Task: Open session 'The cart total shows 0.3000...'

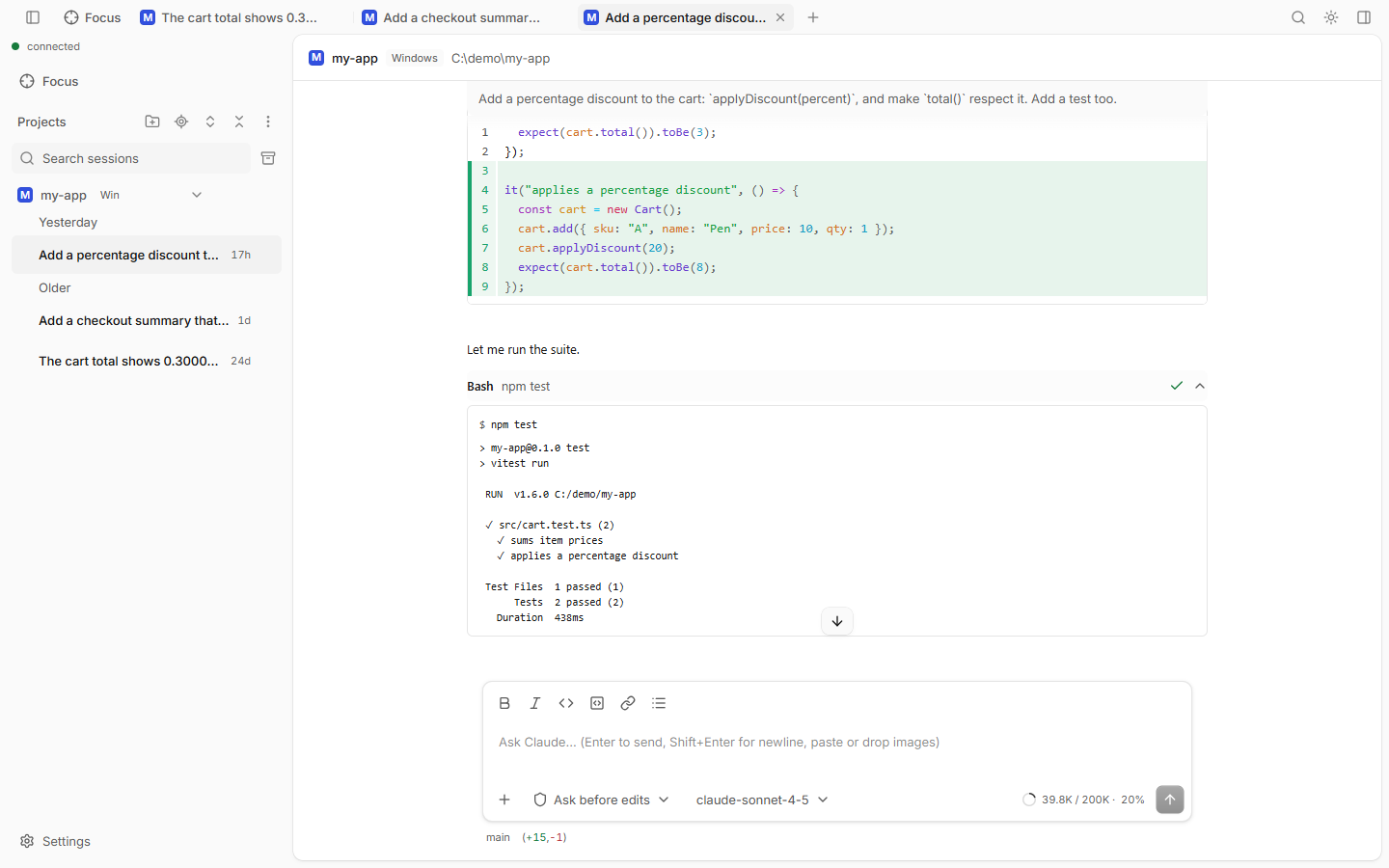Action: [147, 361]
